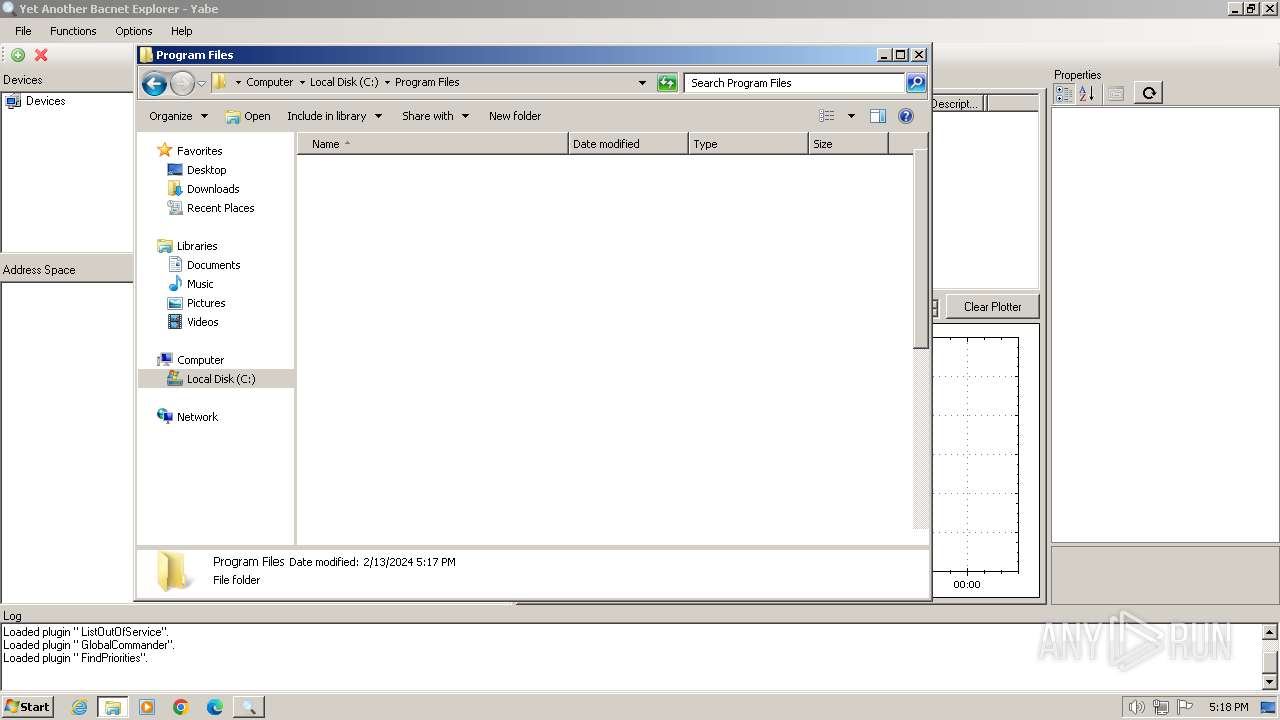This screenshot has height=720, width=1280.
Task: Click the Yabe magnifier taskbar button
Action: (x=249, y=707)
